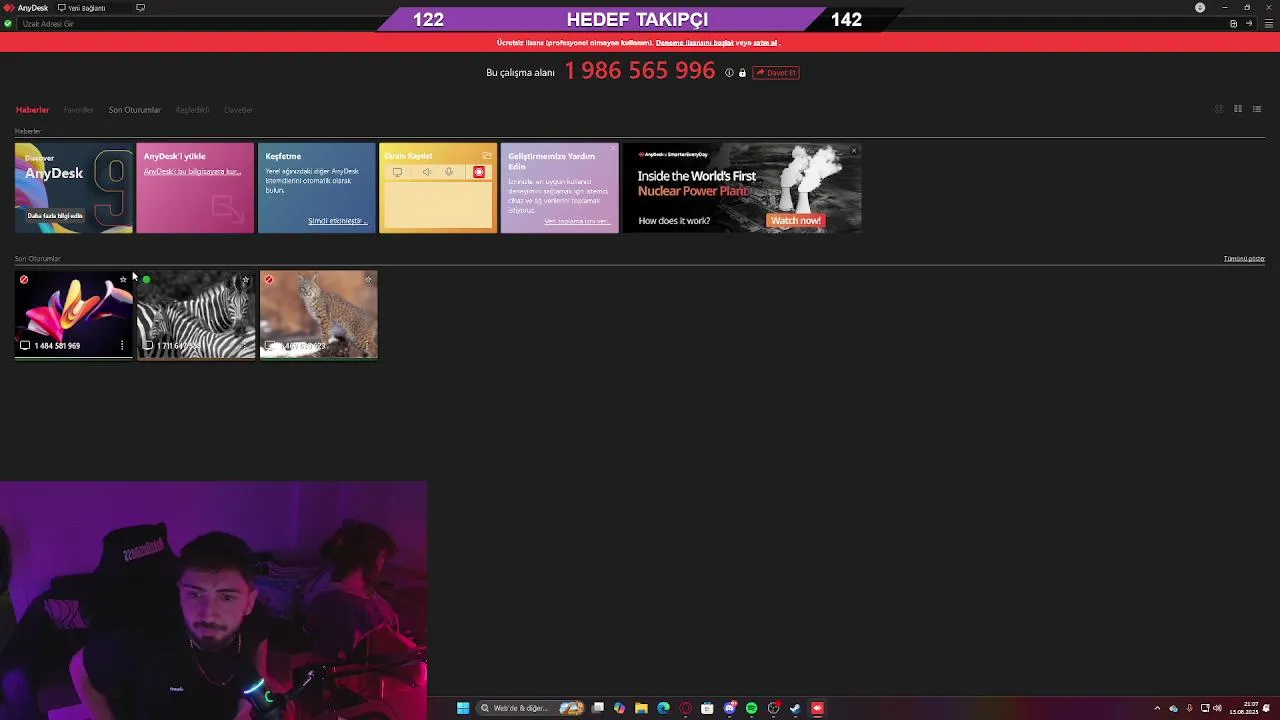Open recordings folder icon in Ekranı Kaydet
Image resolution: width=1280 pixels, height=720 pixels.
(487, 156)
